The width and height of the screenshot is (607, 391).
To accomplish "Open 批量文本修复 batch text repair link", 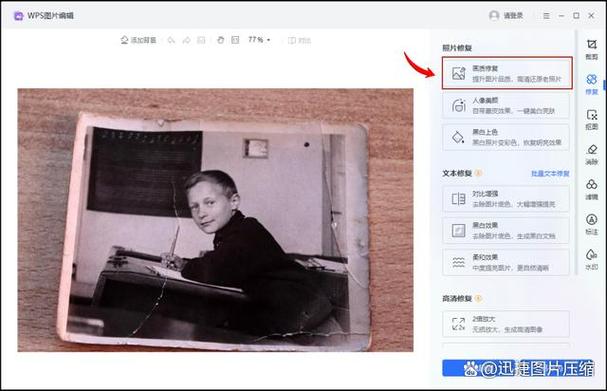I will click(550, 173).
